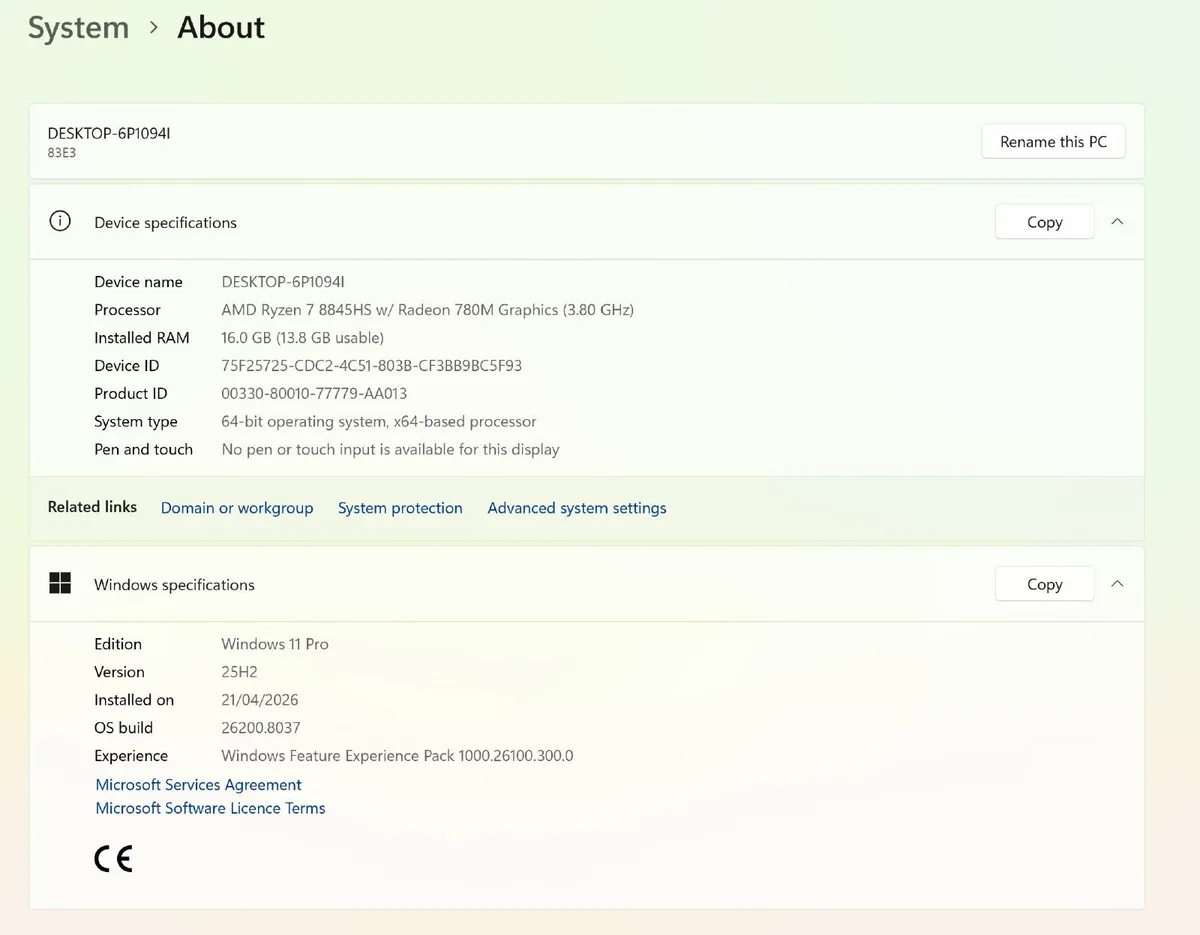1200x935 pixels.
Task: Copy the Windows specifications details
Action: coord(1044,583)
